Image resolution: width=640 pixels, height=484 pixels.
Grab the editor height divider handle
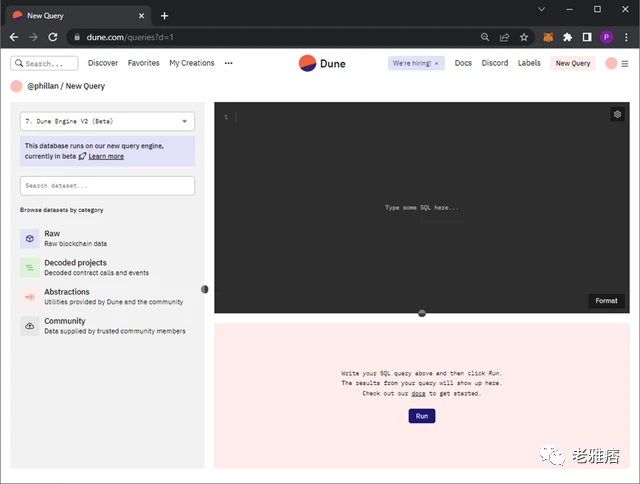(x=422, y=313)
